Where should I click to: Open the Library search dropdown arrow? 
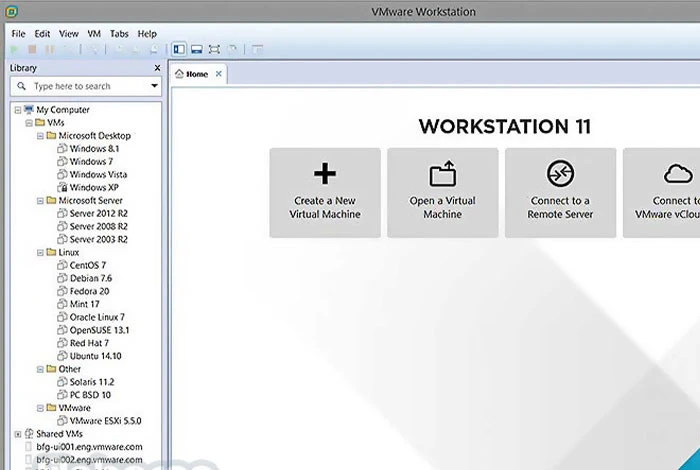(x=154, y=86)
